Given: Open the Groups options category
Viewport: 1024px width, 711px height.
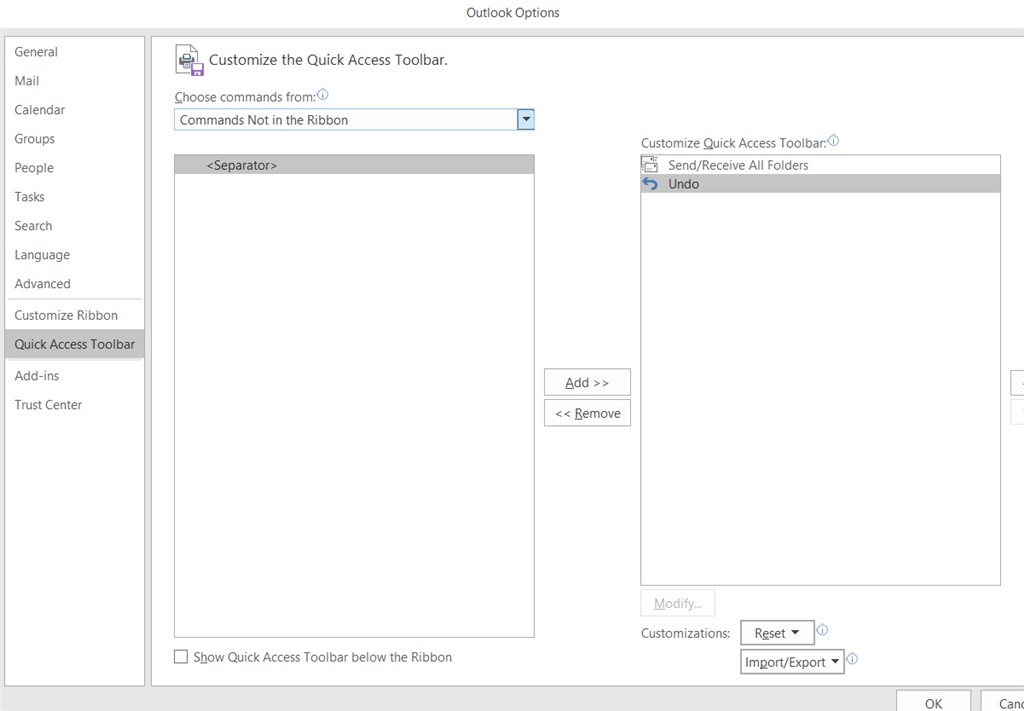Looking at the screenshot, I should 74,139.
